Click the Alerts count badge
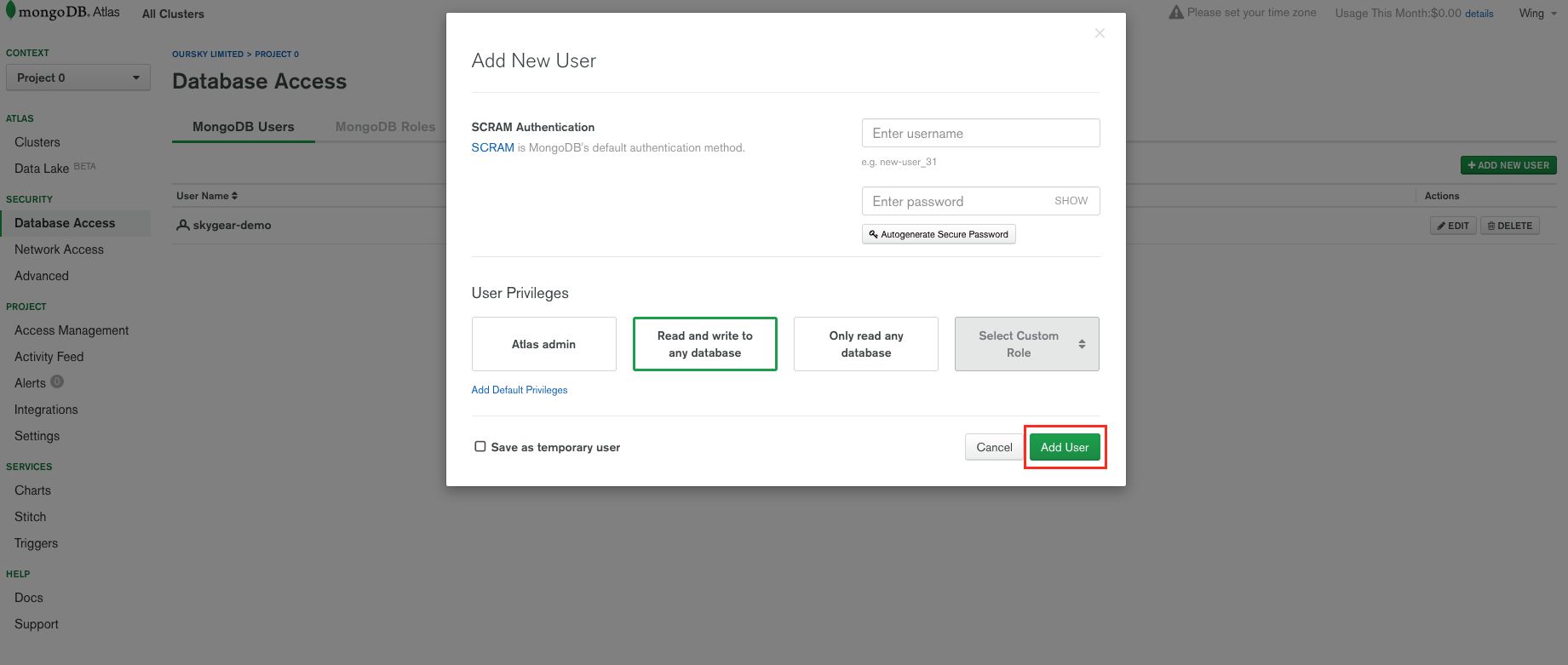 57,382
